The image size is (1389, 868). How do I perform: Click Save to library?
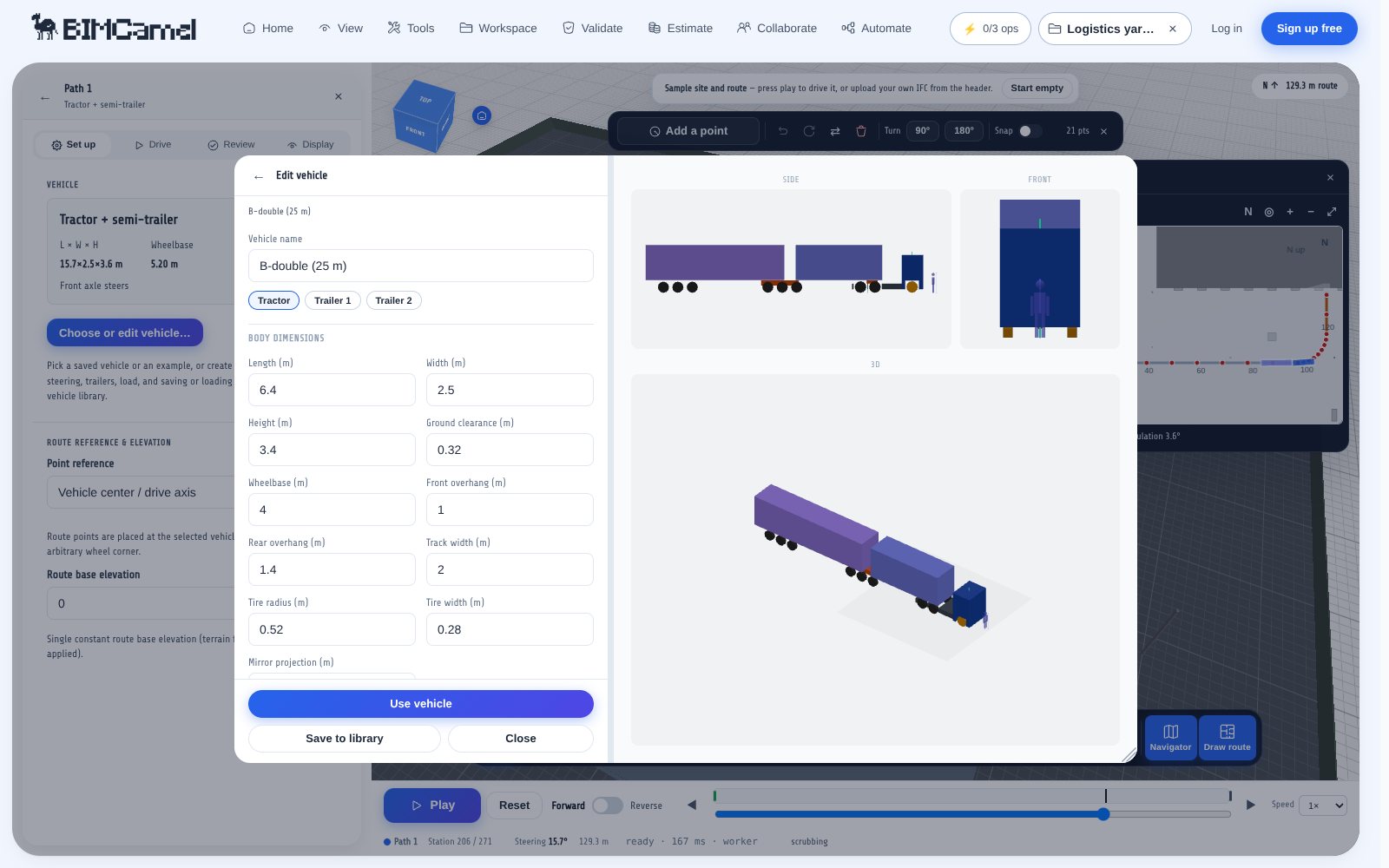[345, 739]
